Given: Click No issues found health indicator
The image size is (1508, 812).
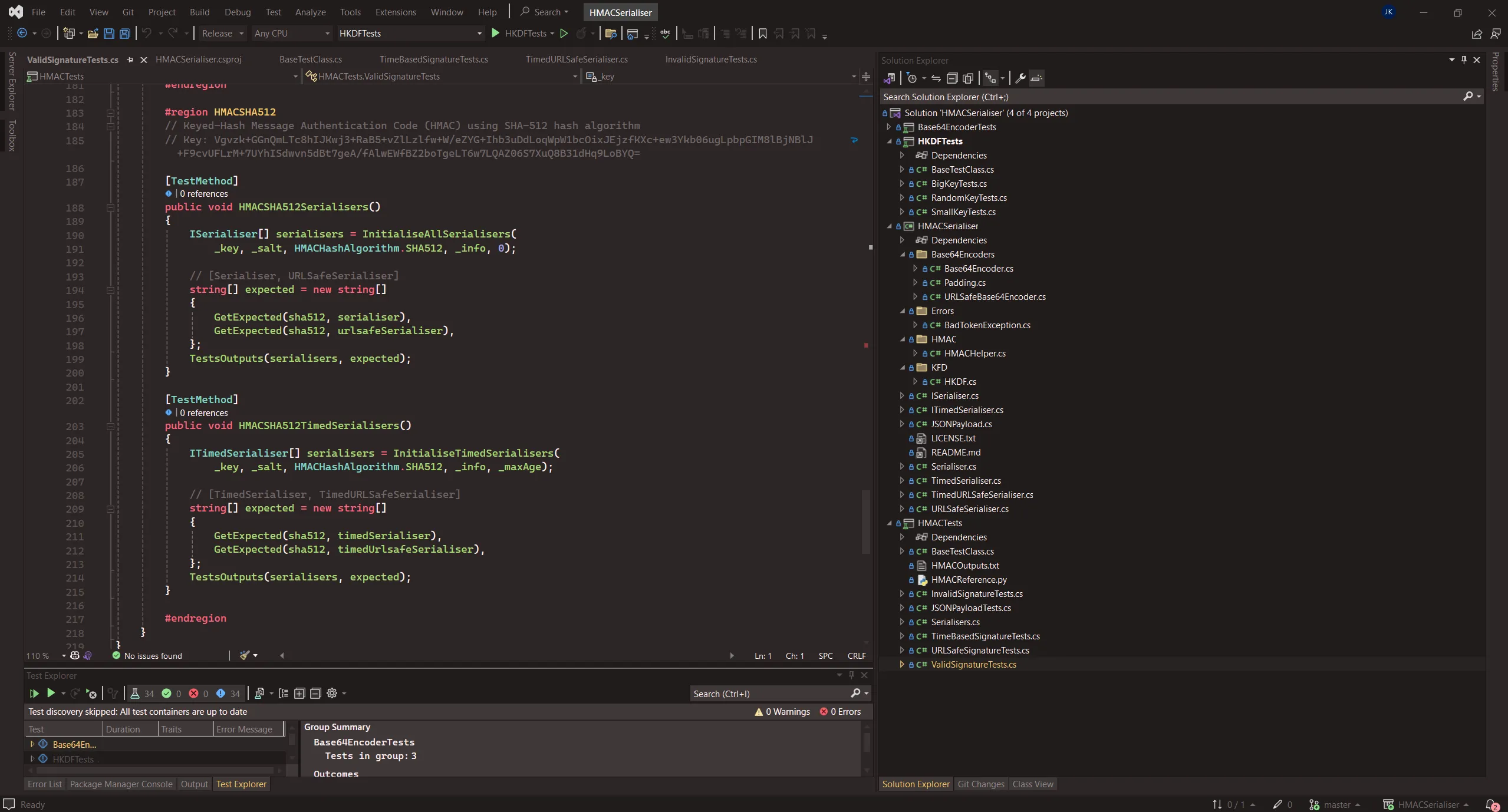Looking at the screenshot, I should click(x=147, y=656).
